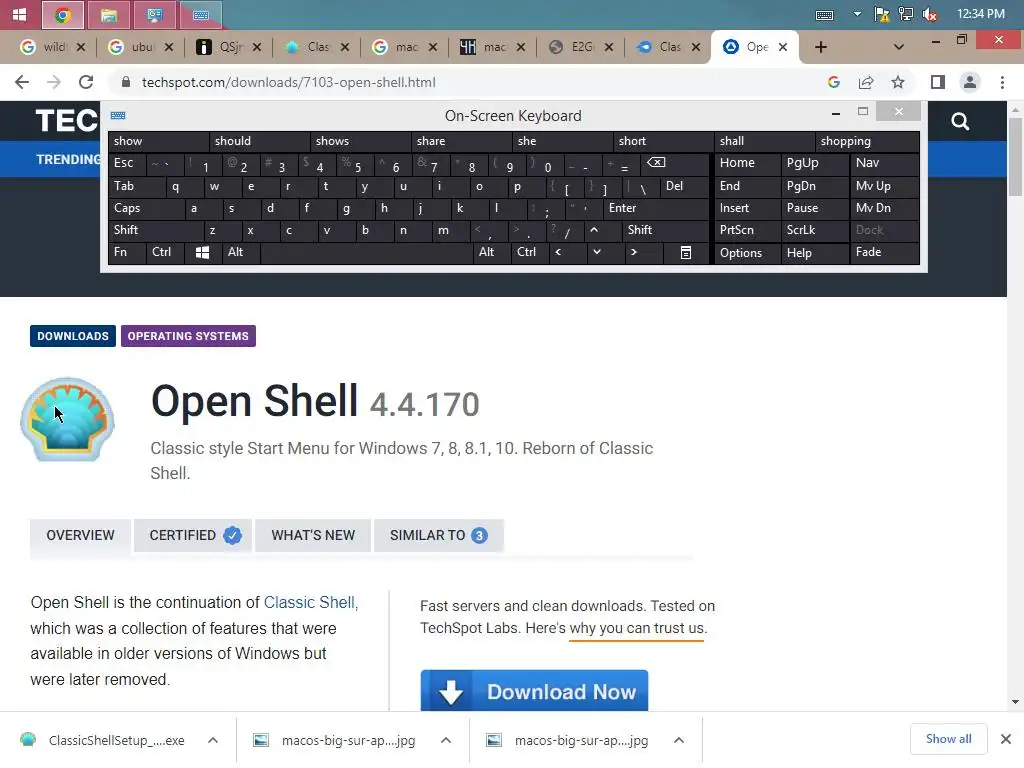Toggle left Alt key on keyboard

pos(241,252)
